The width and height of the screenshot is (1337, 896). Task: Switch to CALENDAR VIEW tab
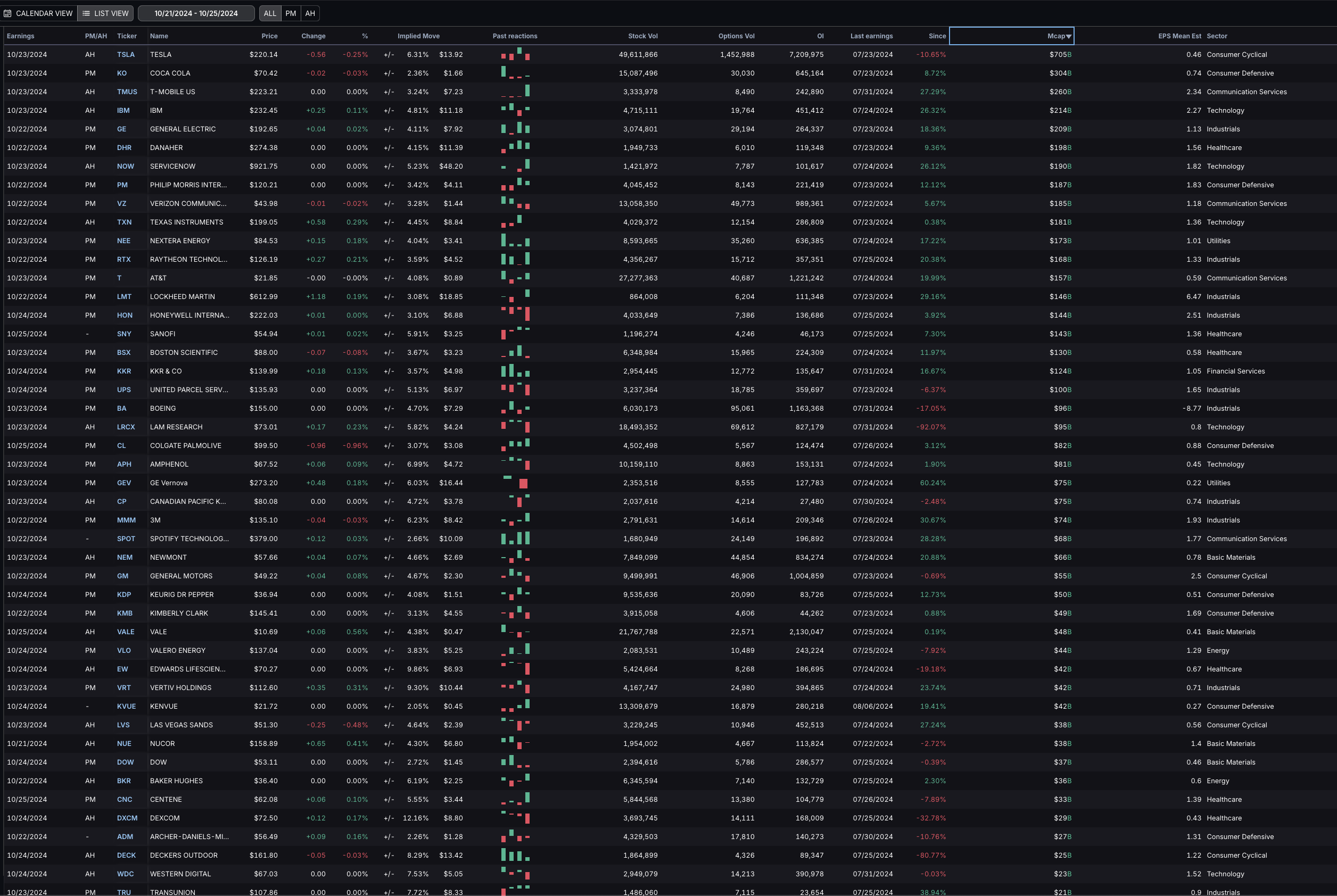(38, 13)
